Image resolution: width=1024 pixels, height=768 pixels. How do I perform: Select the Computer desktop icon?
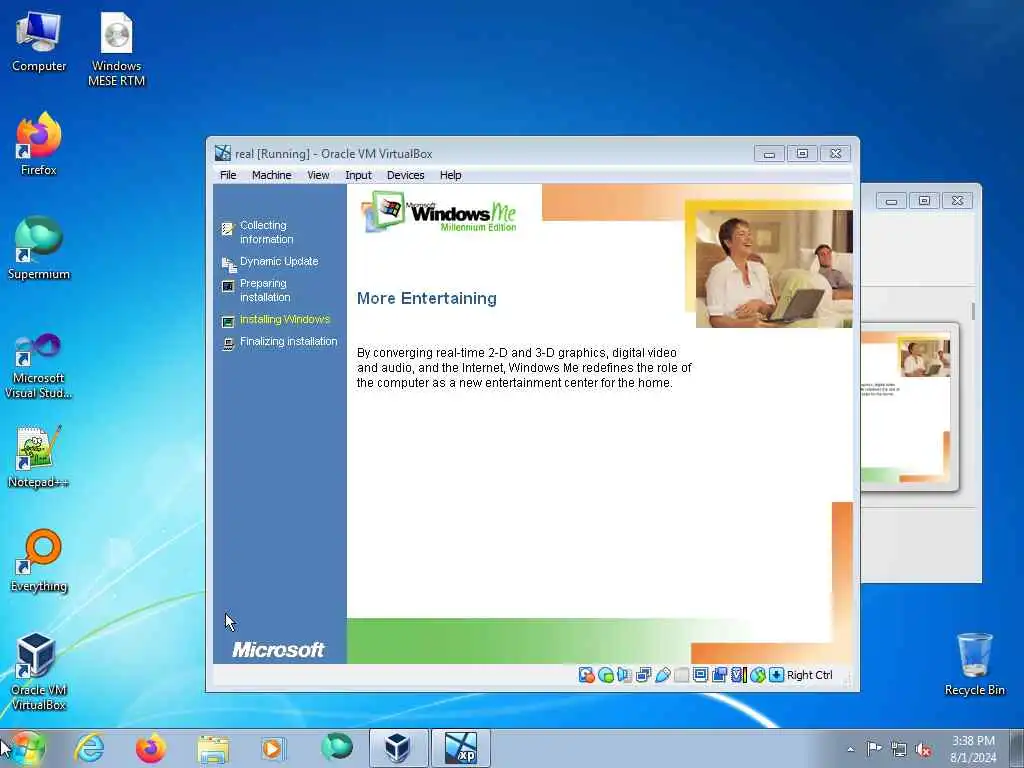pyautogui.click(x=39, y=42)
